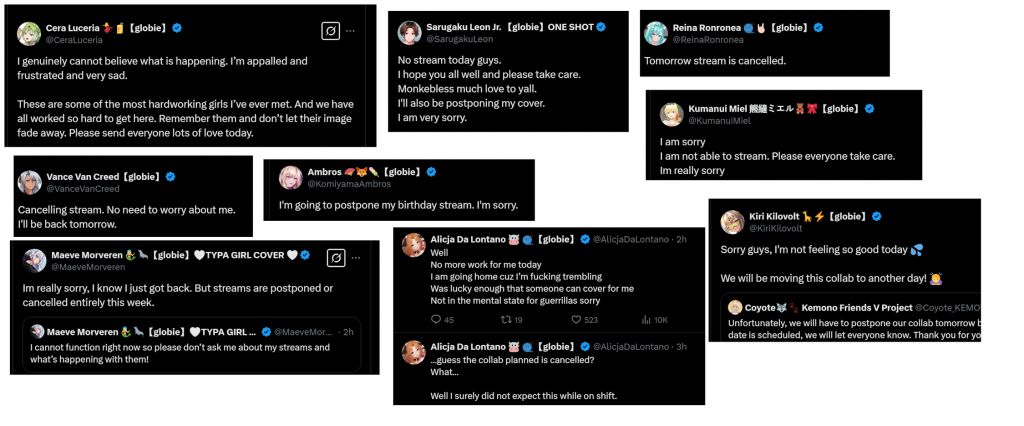This screenshot has height=426, width=1024.
Task: Open Vance Van Creed's profile picture
Action: click(x=30, y=182)
